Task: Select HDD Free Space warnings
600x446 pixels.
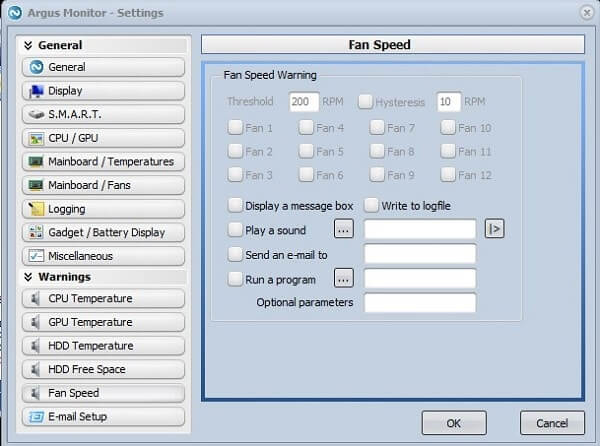Action: coord(103,369)
